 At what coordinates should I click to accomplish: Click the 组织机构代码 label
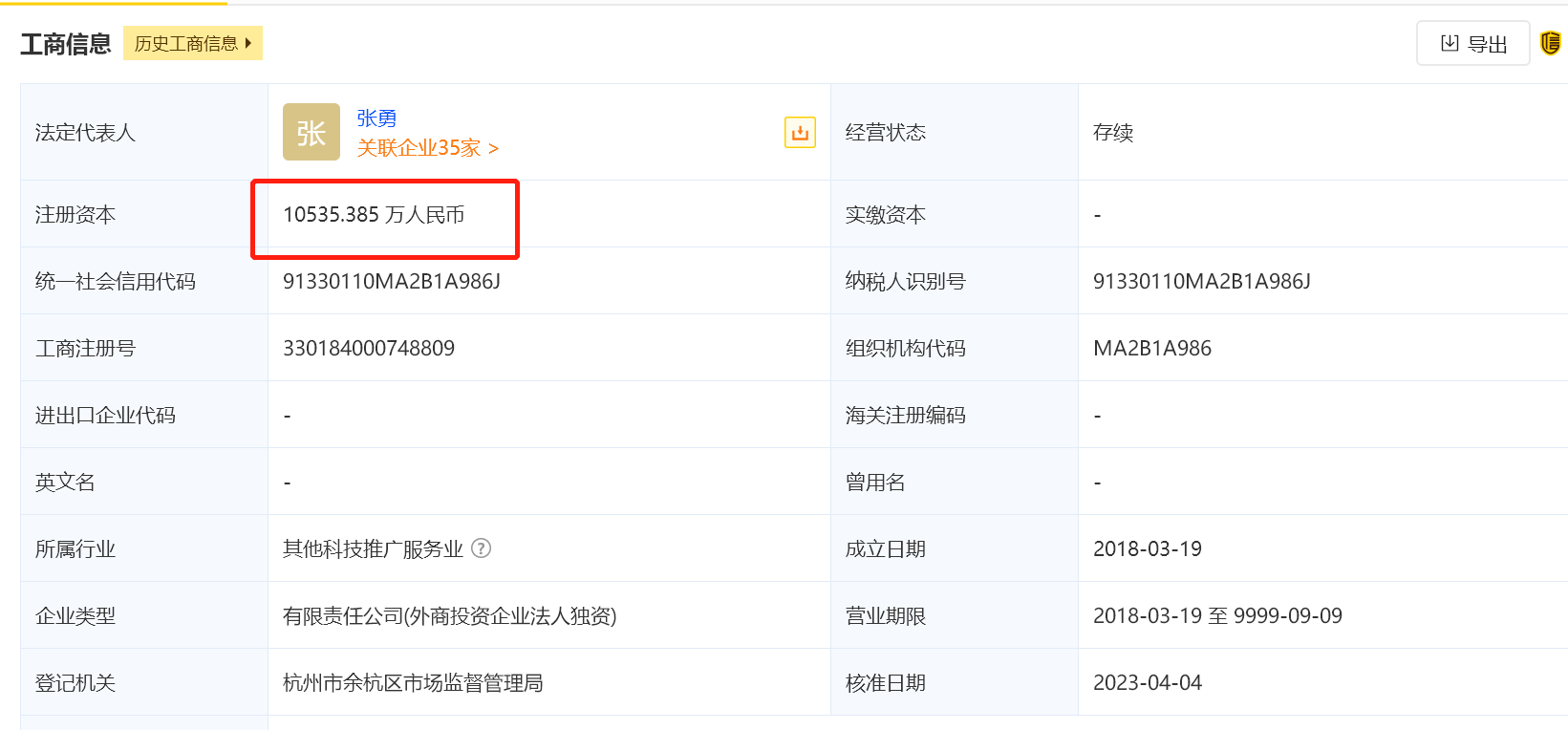(x=906, y=349)
